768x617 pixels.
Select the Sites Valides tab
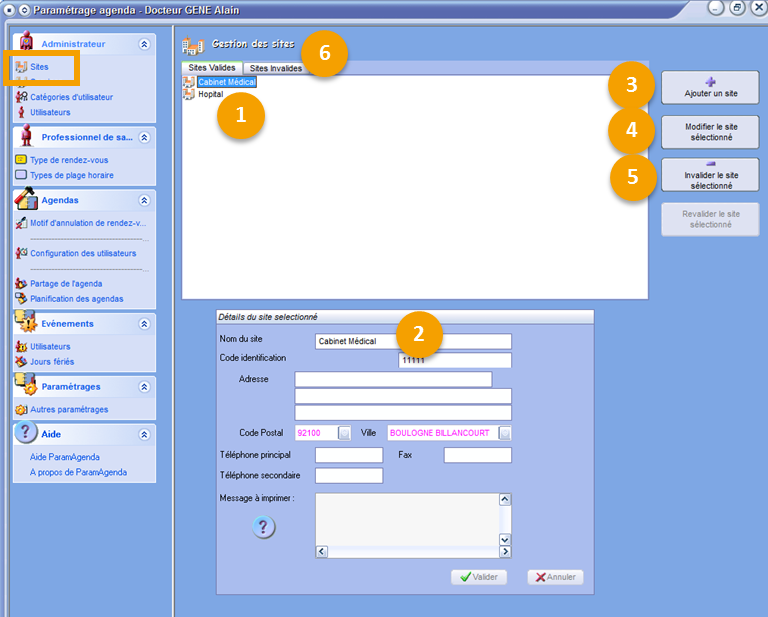tap(212, 68)
